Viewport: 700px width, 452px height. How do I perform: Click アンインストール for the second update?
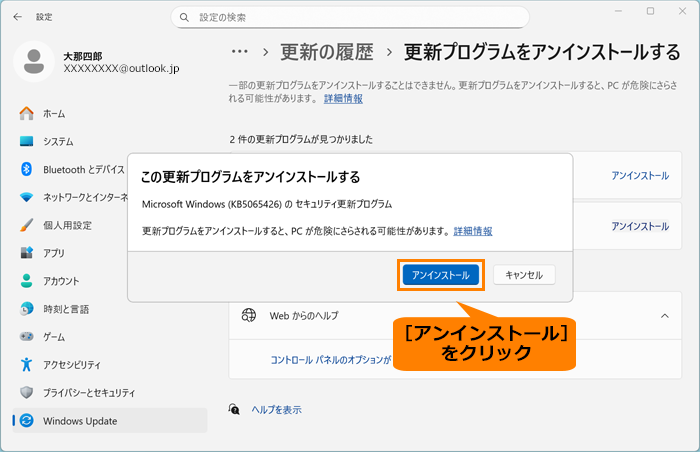point(640,226)
